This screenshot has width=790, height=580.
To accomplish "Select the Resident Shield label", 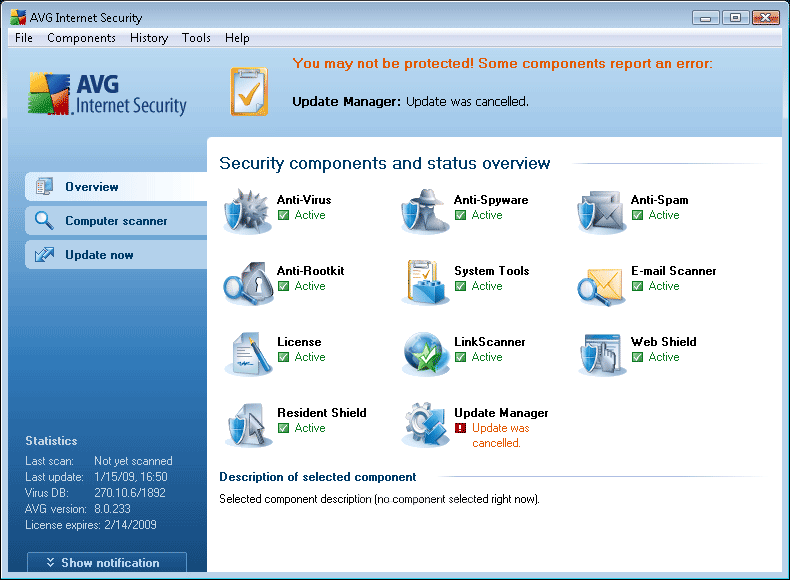I will [321, 413].
